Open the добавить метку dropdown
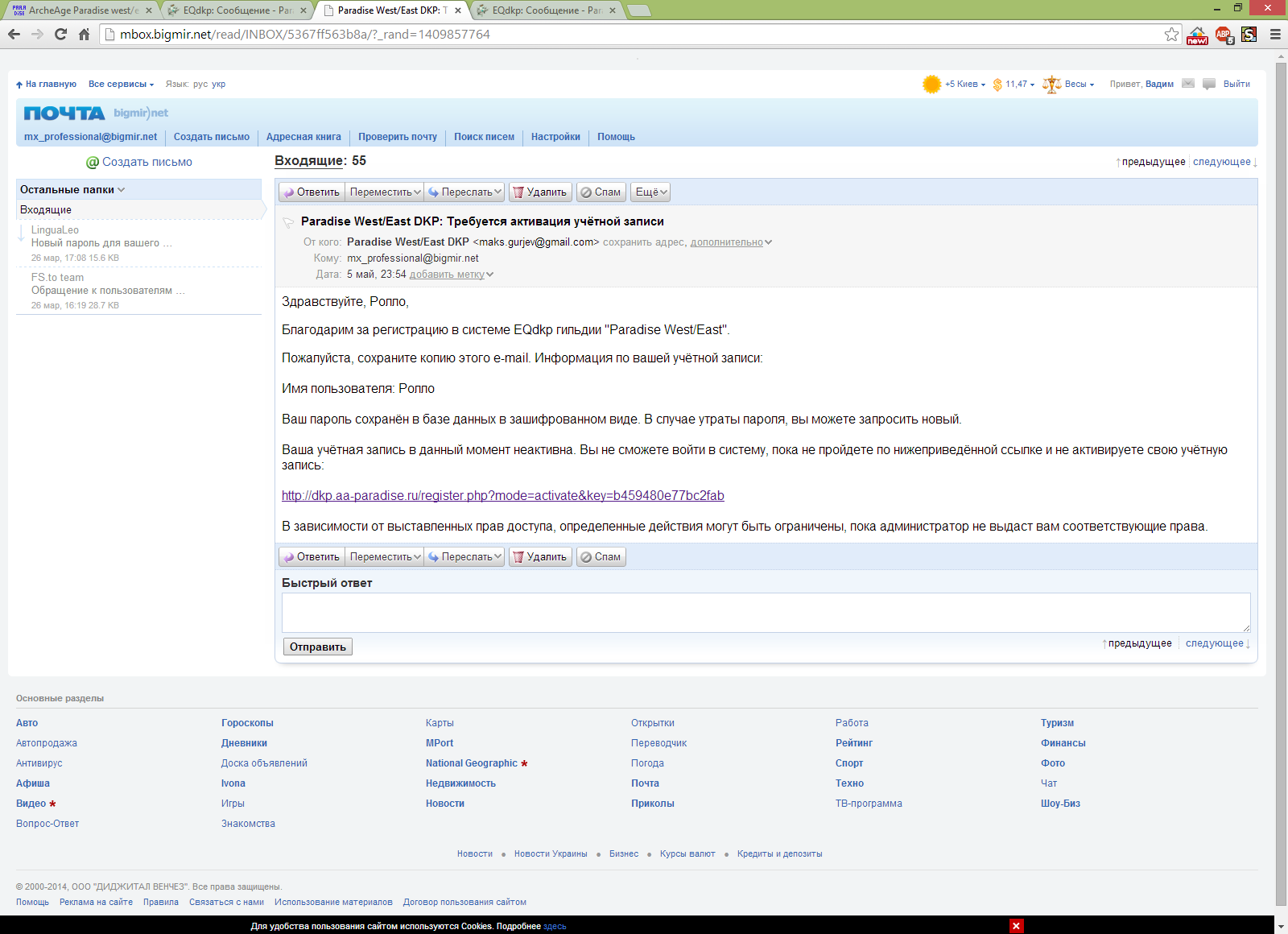The width and height of the screenshot is (1288, 934). tap(451, 275)
